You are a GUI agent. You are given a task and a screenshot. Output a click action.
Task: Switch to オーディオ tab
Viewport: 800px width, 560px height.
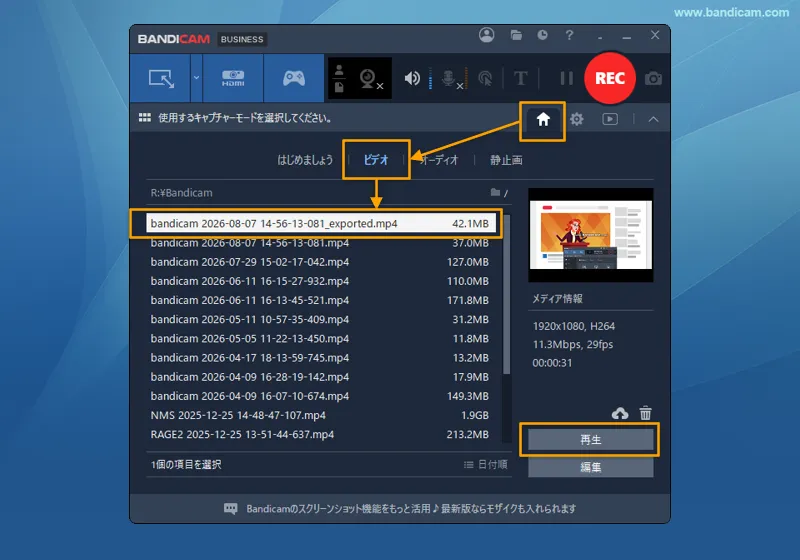pos(439,160)
